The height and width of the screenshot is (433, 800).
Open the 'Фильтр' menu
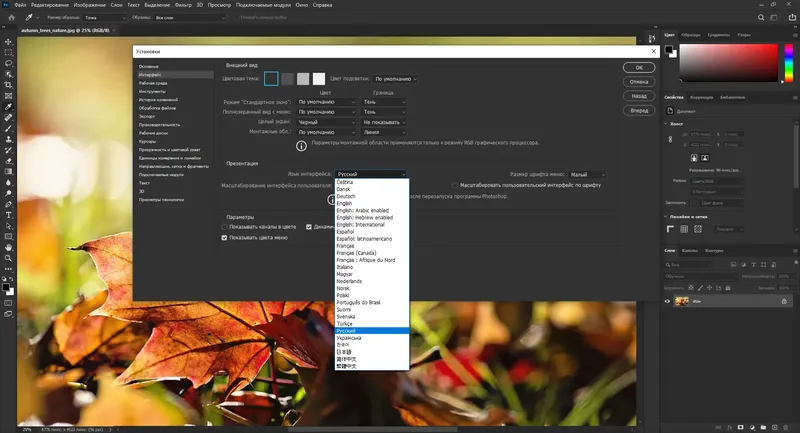[183, 5]
